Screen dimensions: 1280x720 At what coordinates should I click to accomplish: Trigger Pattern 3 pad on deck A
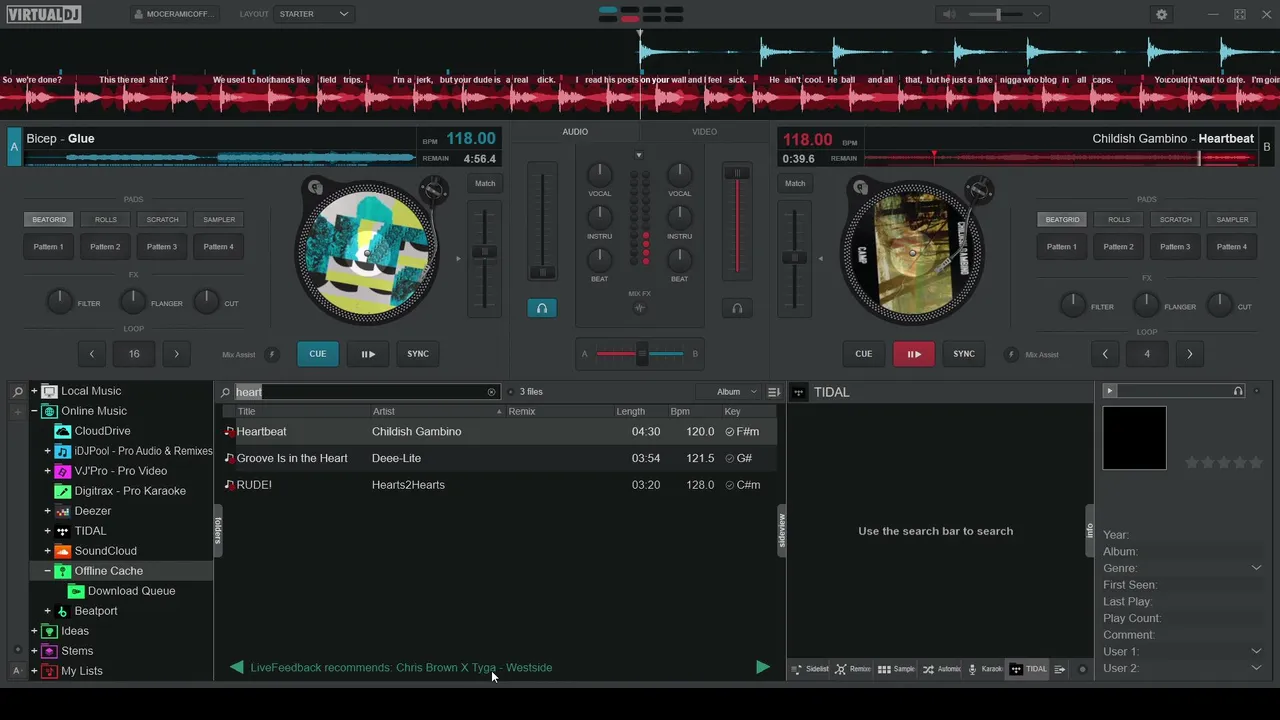tap(162, 247)
